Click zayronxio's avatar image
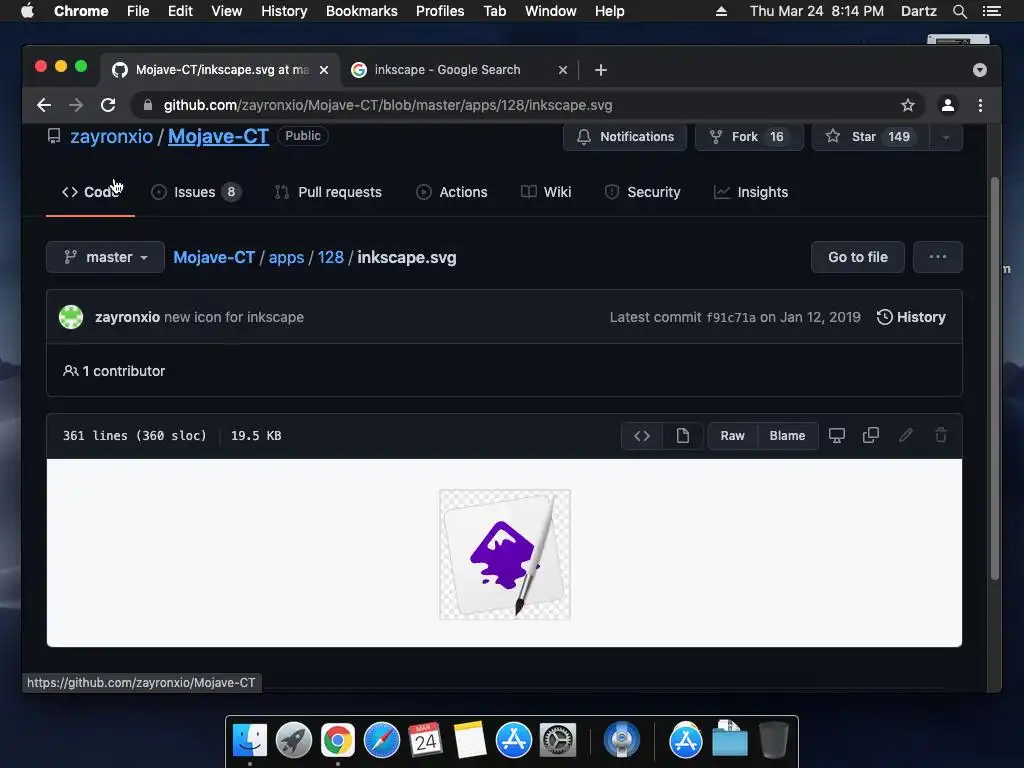This screenshot has width=1024, height=768. (x=71, y=317)
